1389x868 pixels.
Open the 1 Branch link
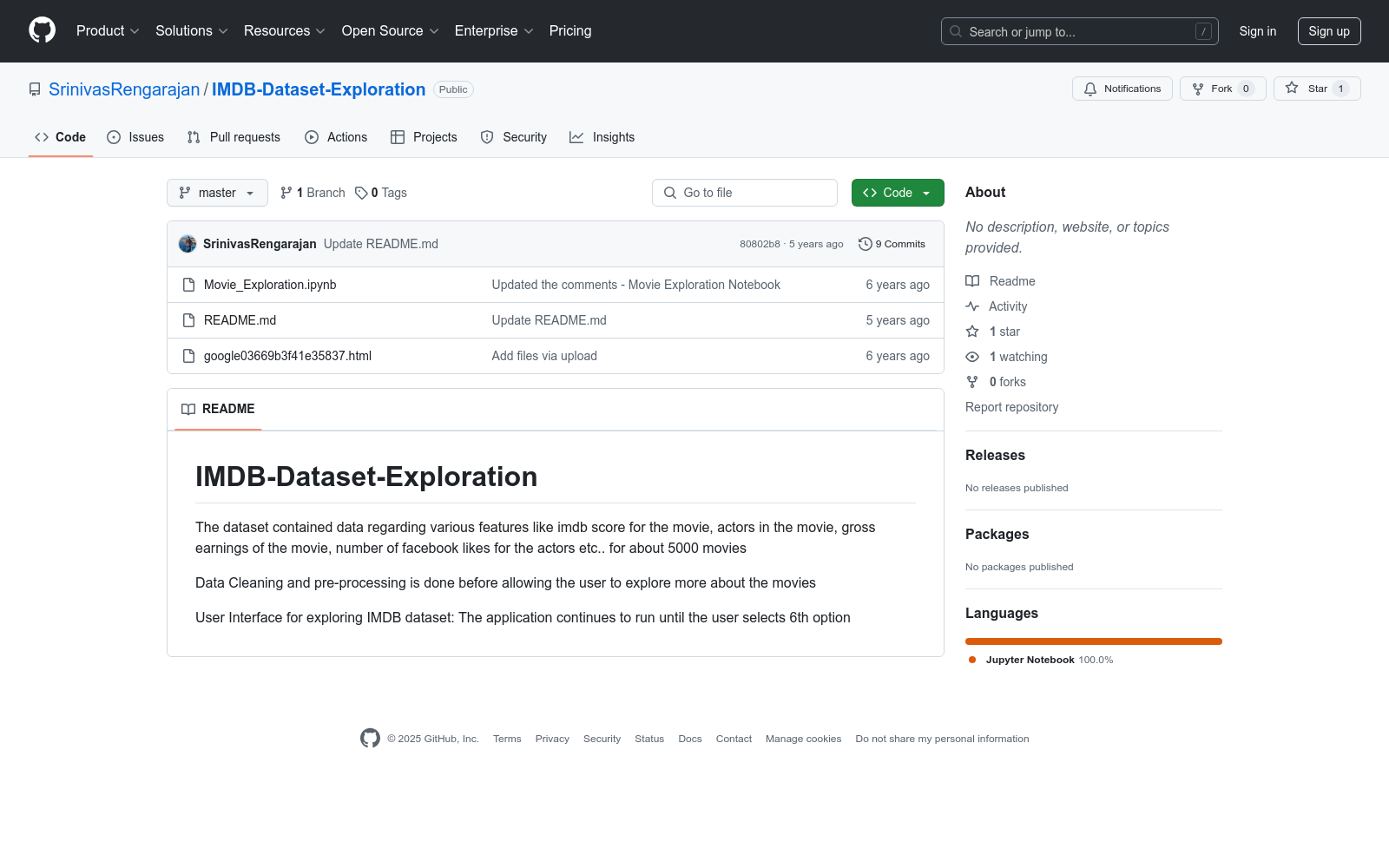313,193
